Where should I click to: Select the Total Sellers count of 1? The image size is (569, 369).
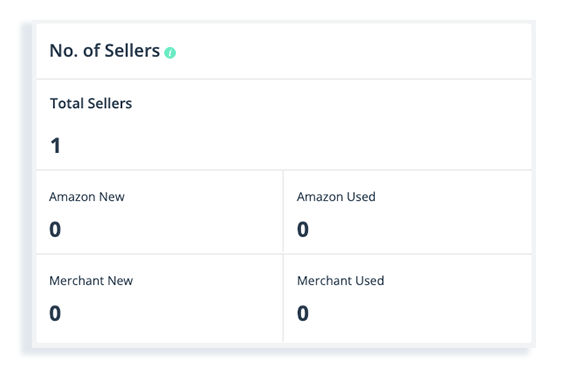coord(56,145)
